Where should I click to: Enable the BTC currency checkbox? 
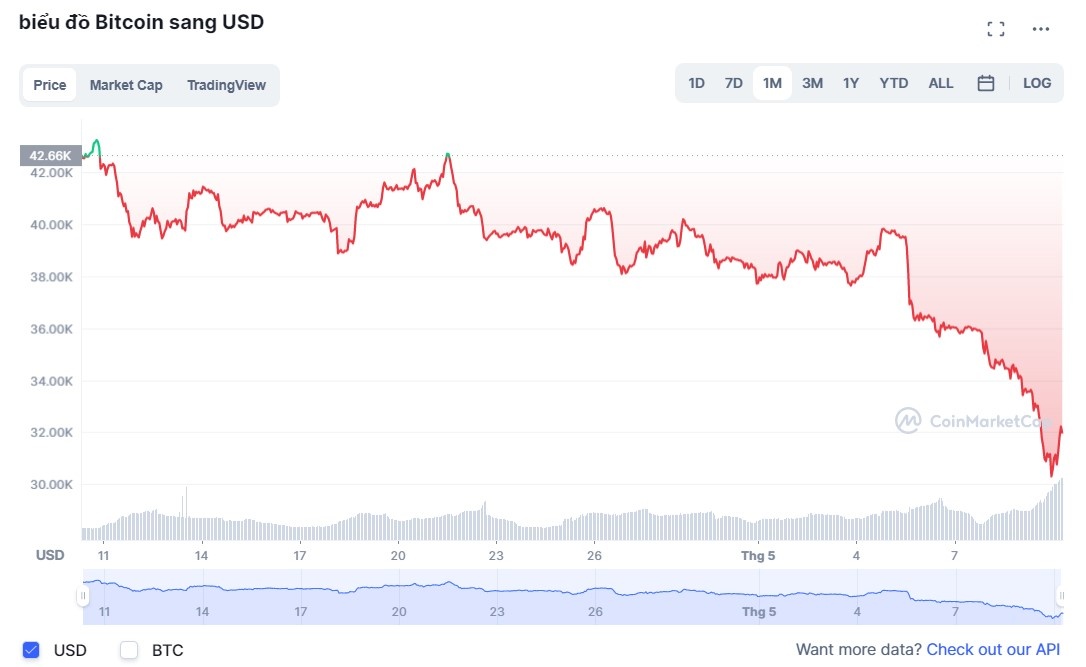click(129, 650)
